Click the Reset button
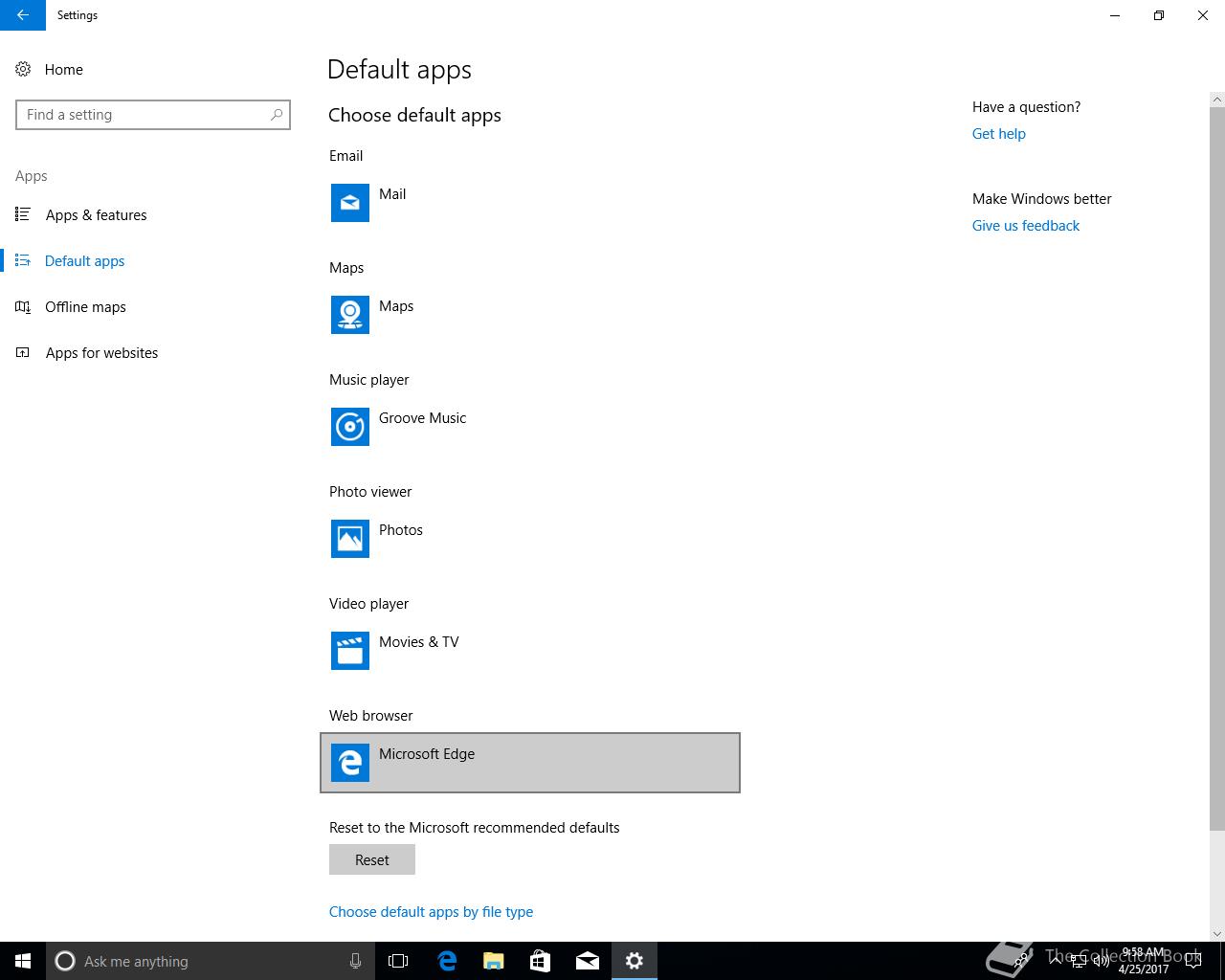 pyautogui.click(x=372, y=859)
